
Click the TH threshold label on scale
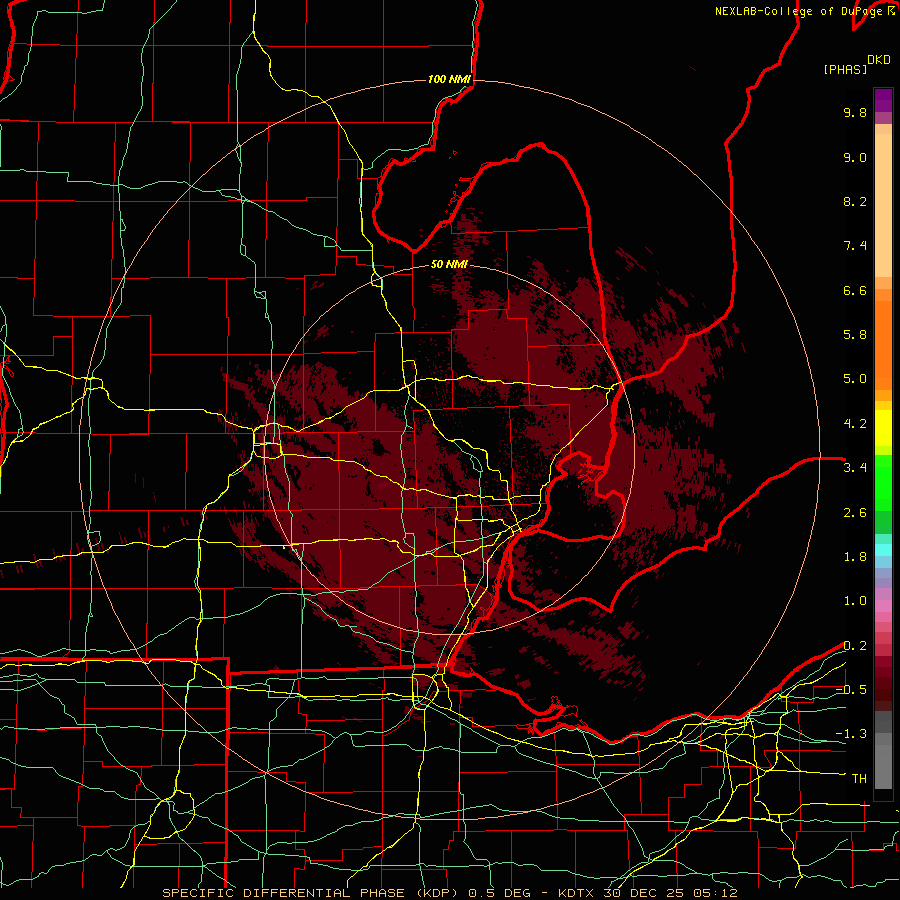859,779
